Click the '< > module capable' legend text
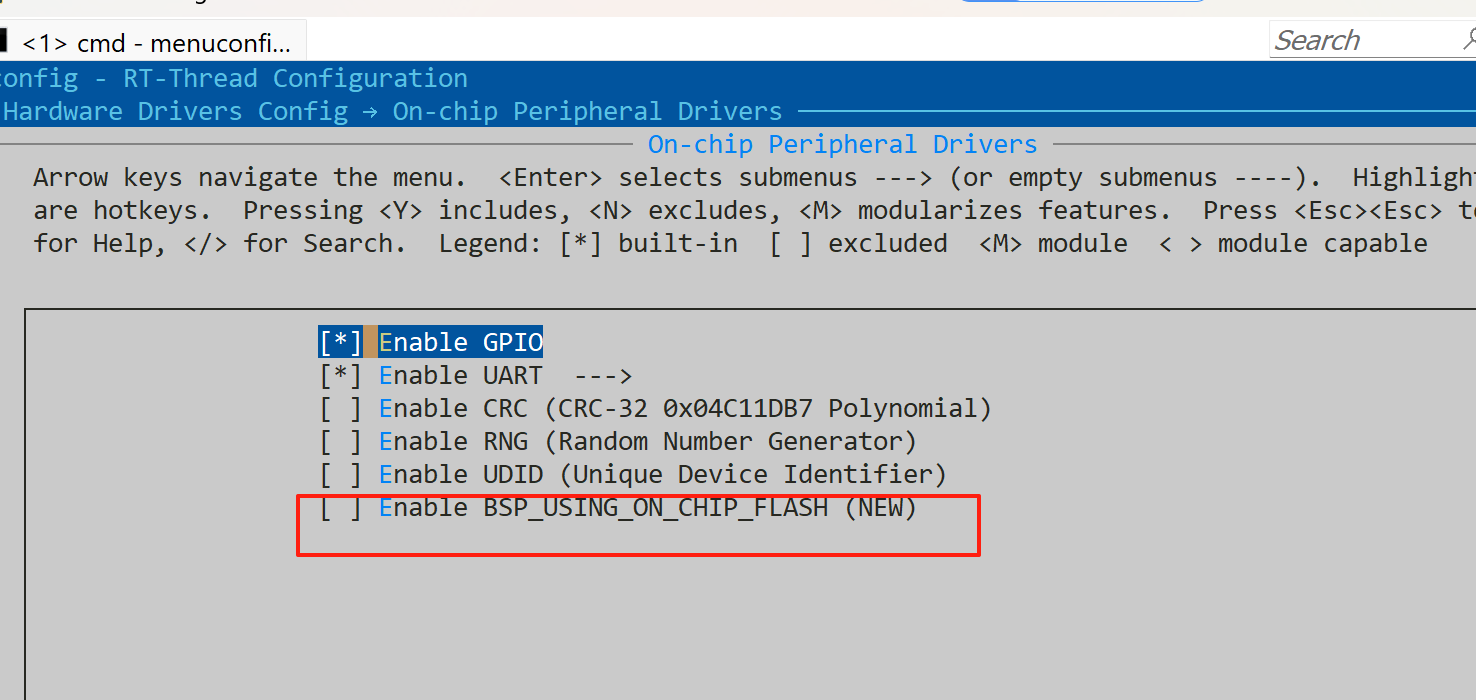The image size is (1476, 700). click(x=1293, y=243)
